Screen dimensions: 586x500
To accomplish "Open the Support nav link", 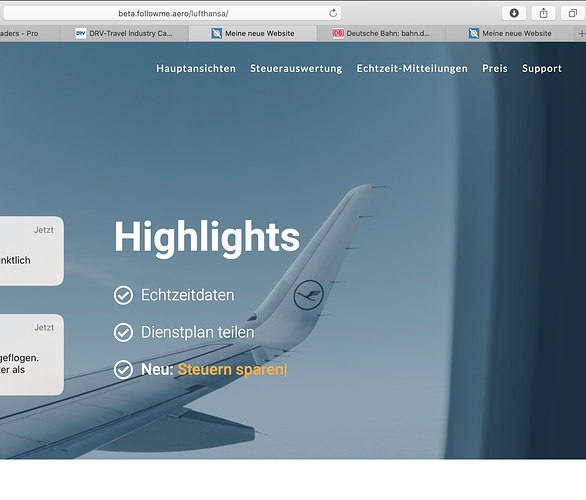I will pyautogui.click(x=542, y=68).
